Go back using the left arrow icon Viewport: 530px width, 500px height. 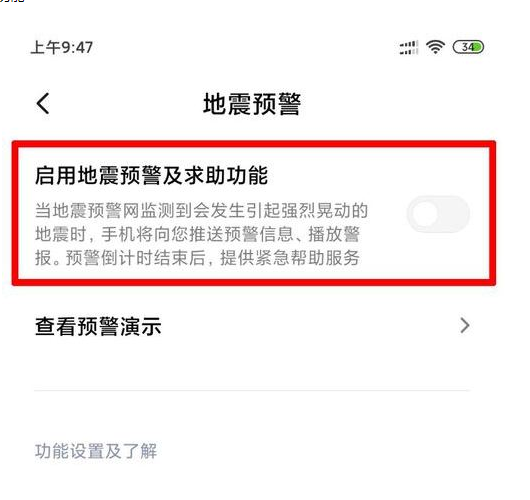[x=43, y=103]
